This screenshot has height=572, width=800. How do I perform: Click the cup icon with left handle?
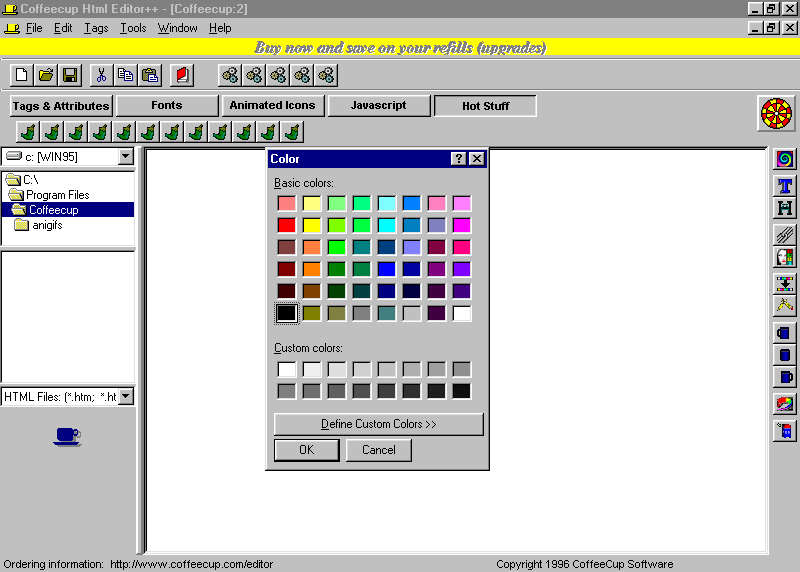(x=785, y=333)
